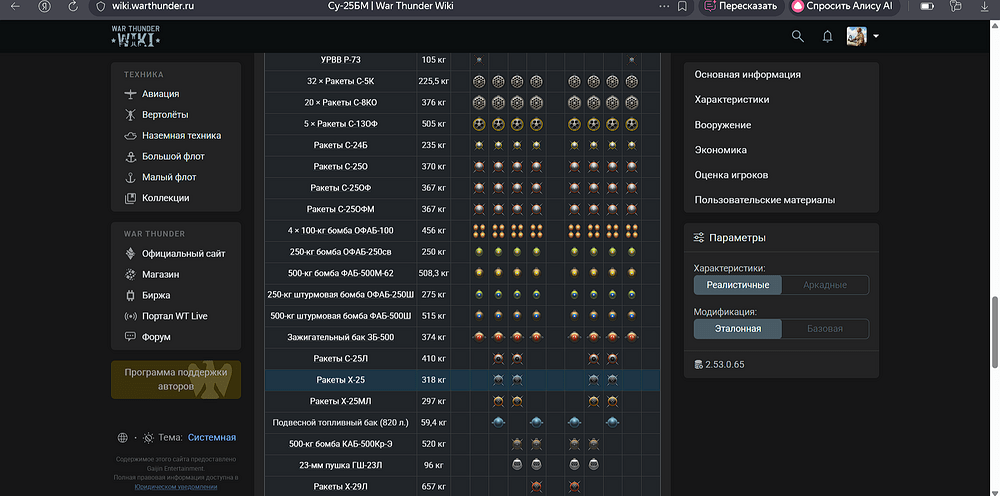
Task: Open Большой флот category
Action: [x=173, y=157]
